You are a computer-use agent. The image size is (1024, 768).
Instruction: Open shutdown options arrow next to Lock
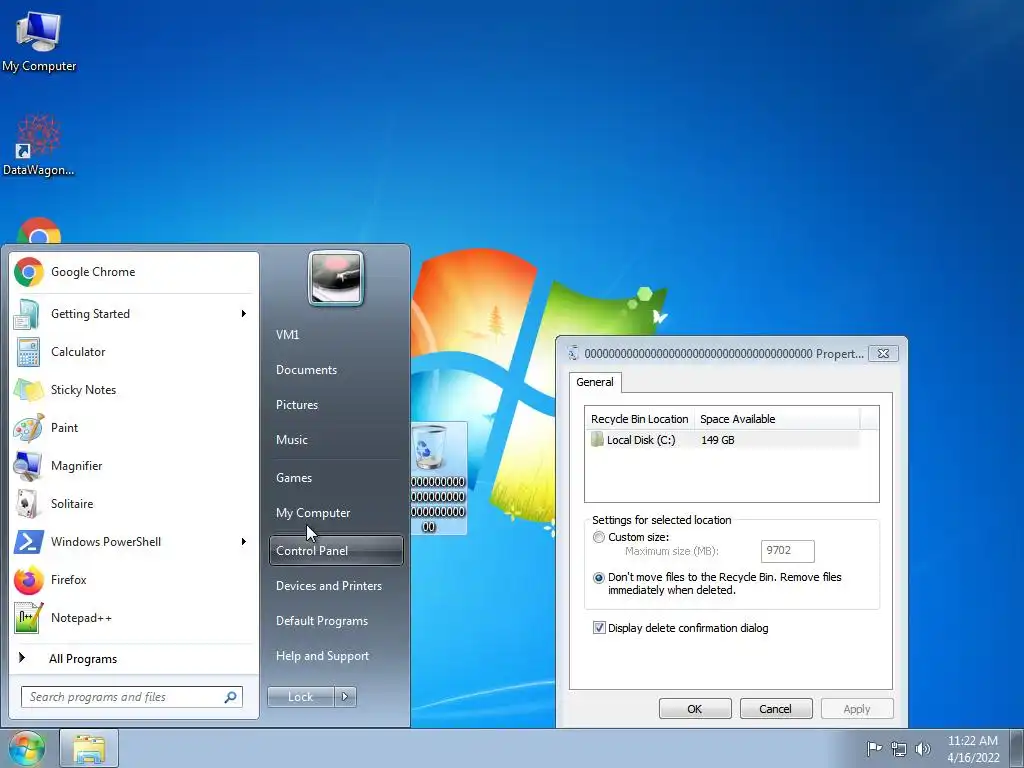(345, 697)
